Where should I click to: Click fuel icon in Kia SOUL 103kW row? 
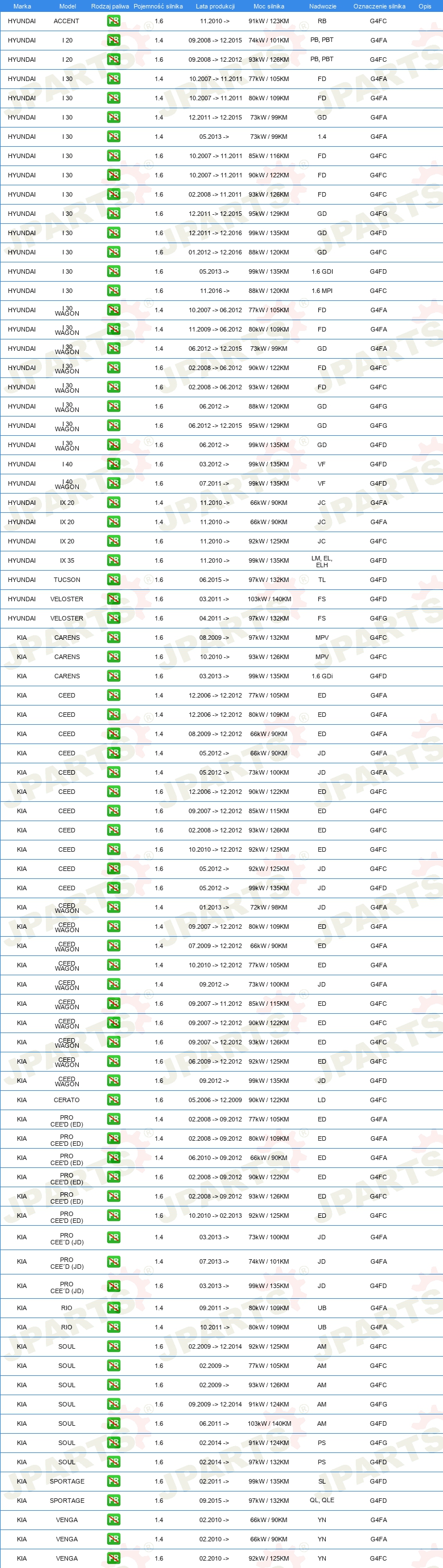tap(113, 1423)
